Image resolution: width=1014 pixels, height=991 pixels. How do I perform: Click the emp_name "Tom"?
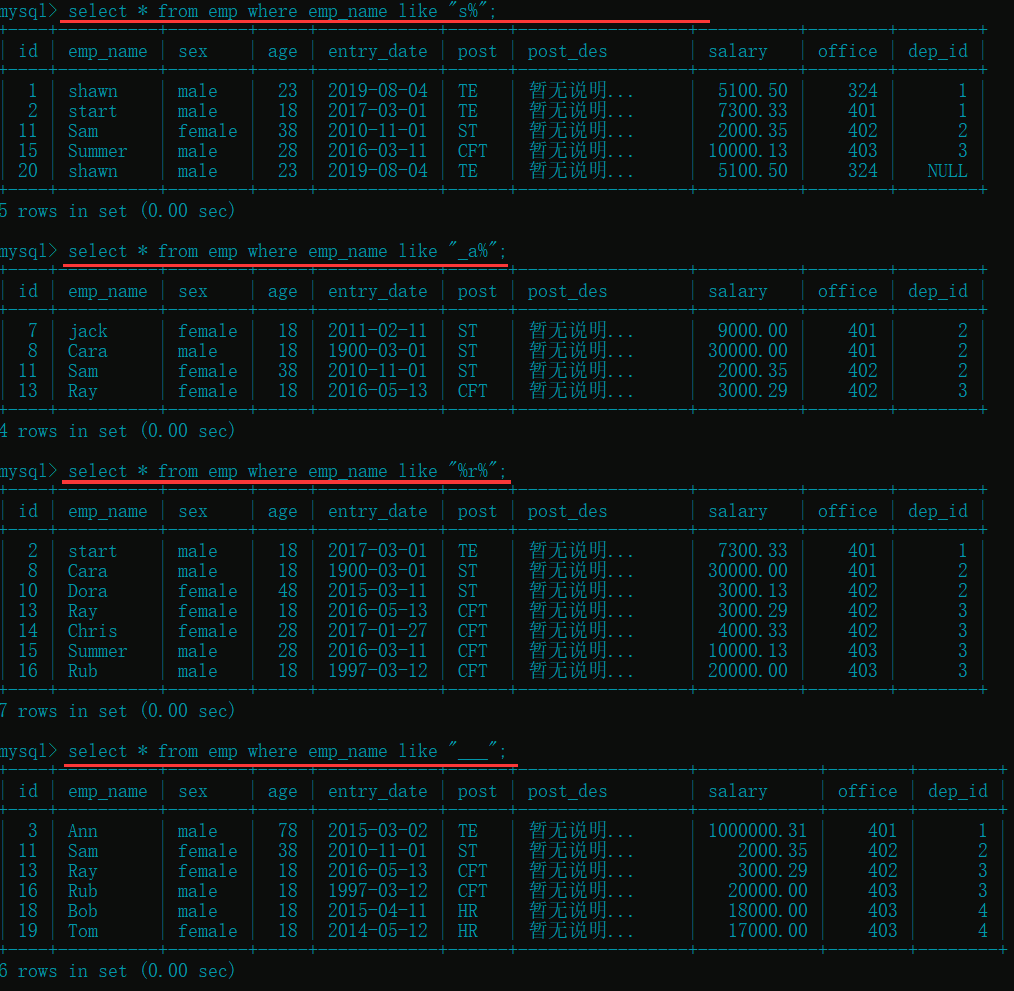coord(83,931)
